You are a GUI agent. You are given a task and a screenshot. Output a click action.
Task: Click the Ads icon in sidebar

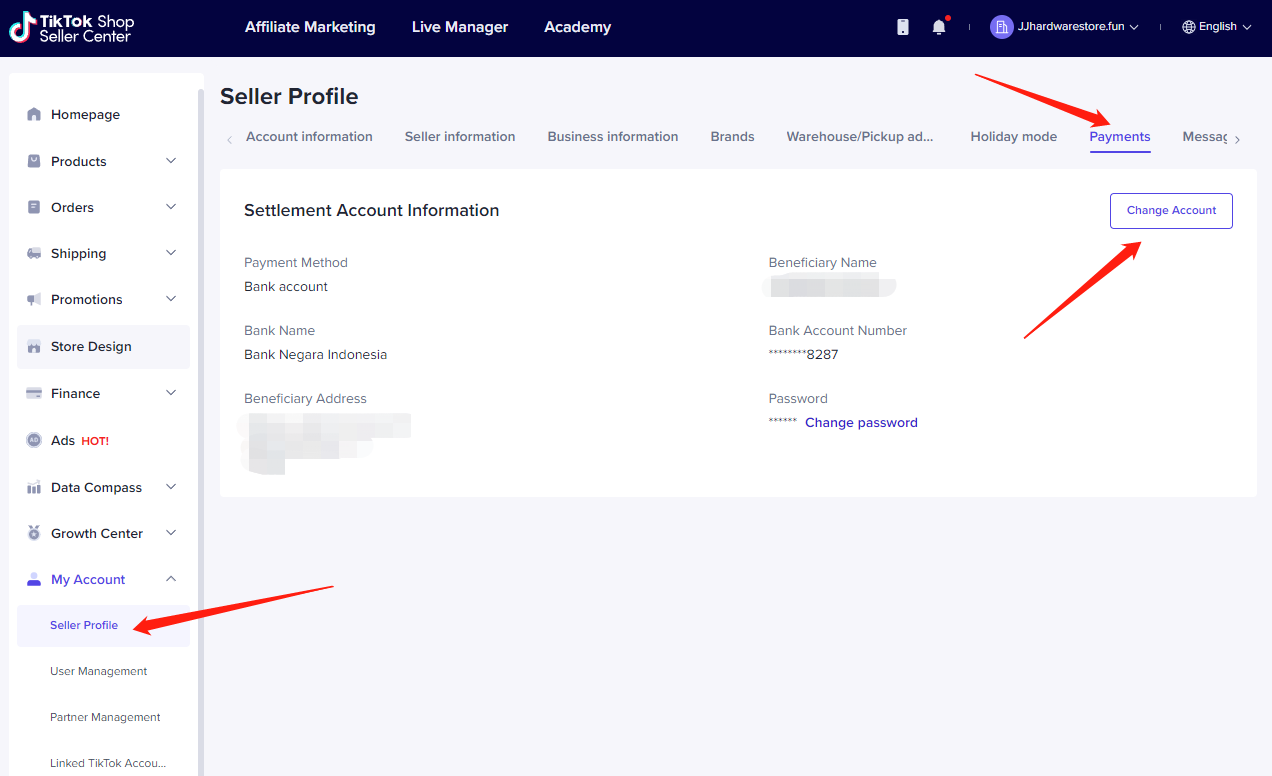35,441
